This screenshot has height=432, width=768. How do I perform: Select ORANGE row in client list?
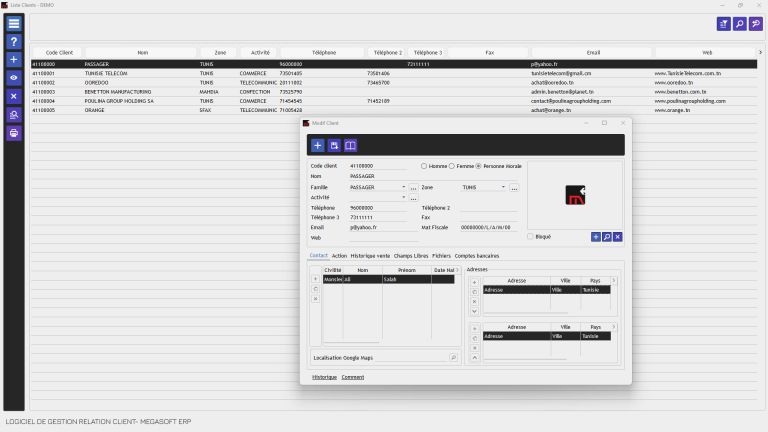394,110
